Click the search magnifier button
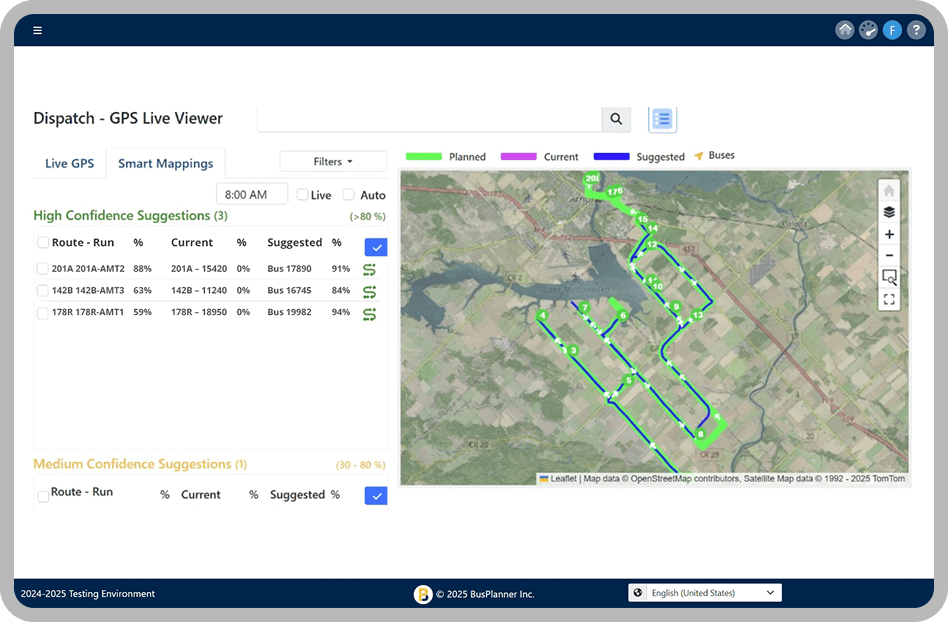The width and height of the screenshot is (948, 622). (x=616, y=119)
